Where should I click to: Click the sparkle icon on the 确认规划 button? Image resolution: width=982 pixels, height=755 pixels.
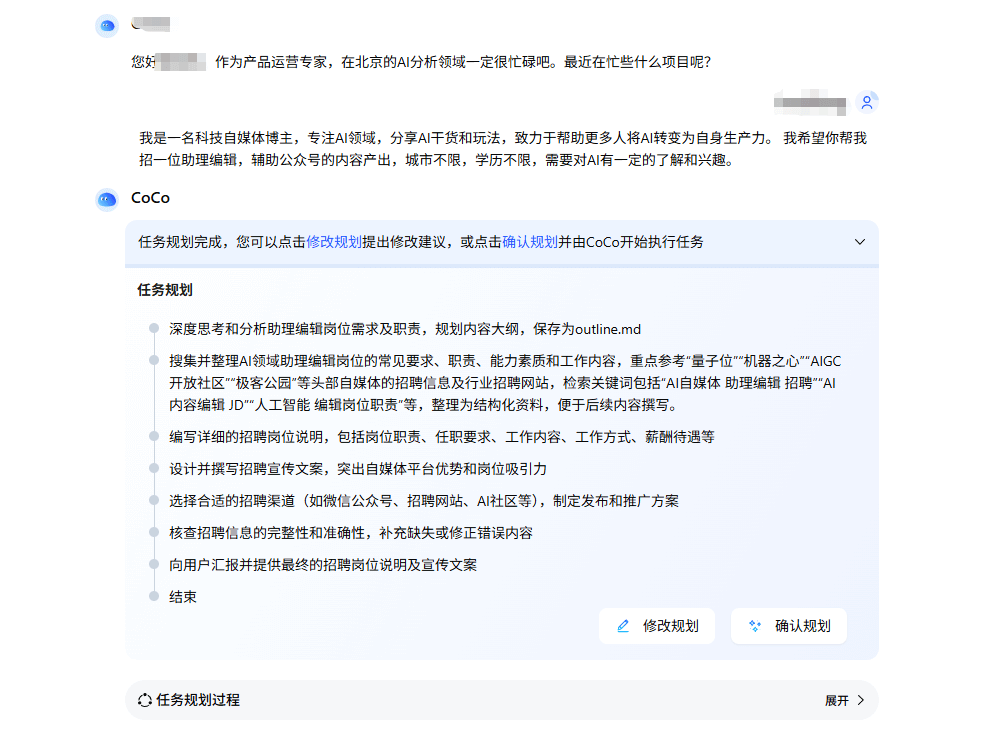point(755,626)
